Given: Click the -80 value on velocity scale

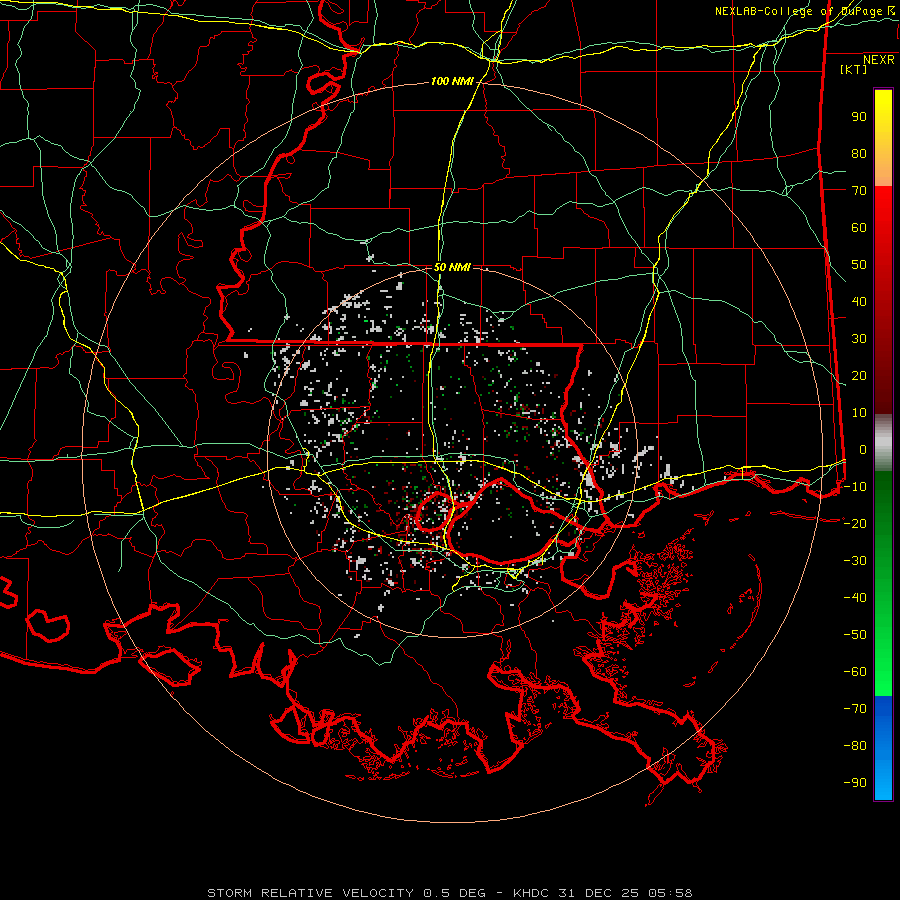Looking at the screenshot, I should pyautogui.click(x=855, y=746).
